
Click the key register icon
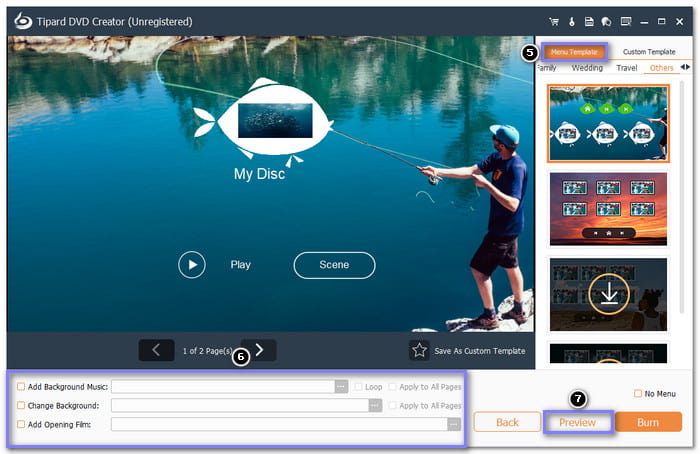tap(573, 21)
